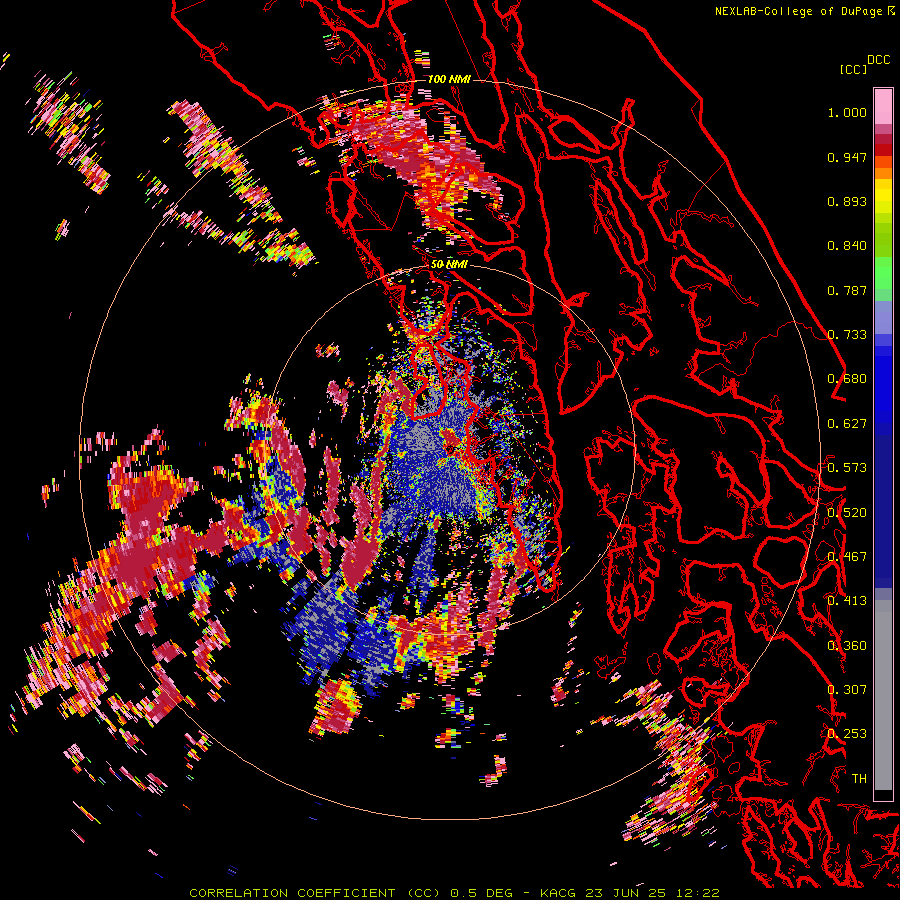Click the 'KACG' radar site identifier

coord(558,893)
